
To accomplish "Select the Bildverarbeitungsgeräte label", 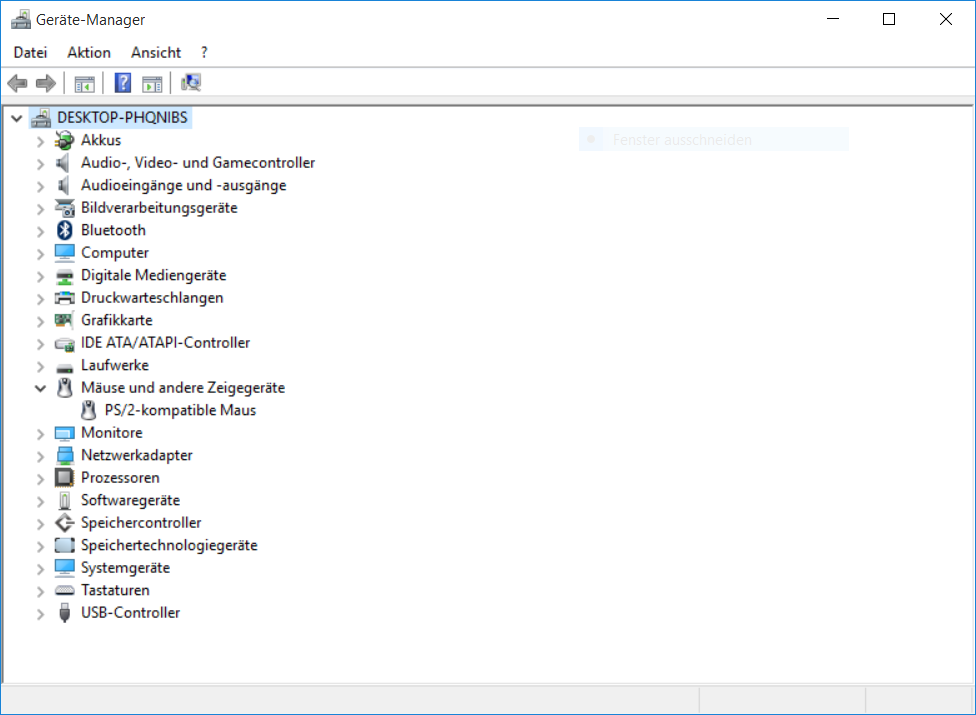I will [159, 208].
